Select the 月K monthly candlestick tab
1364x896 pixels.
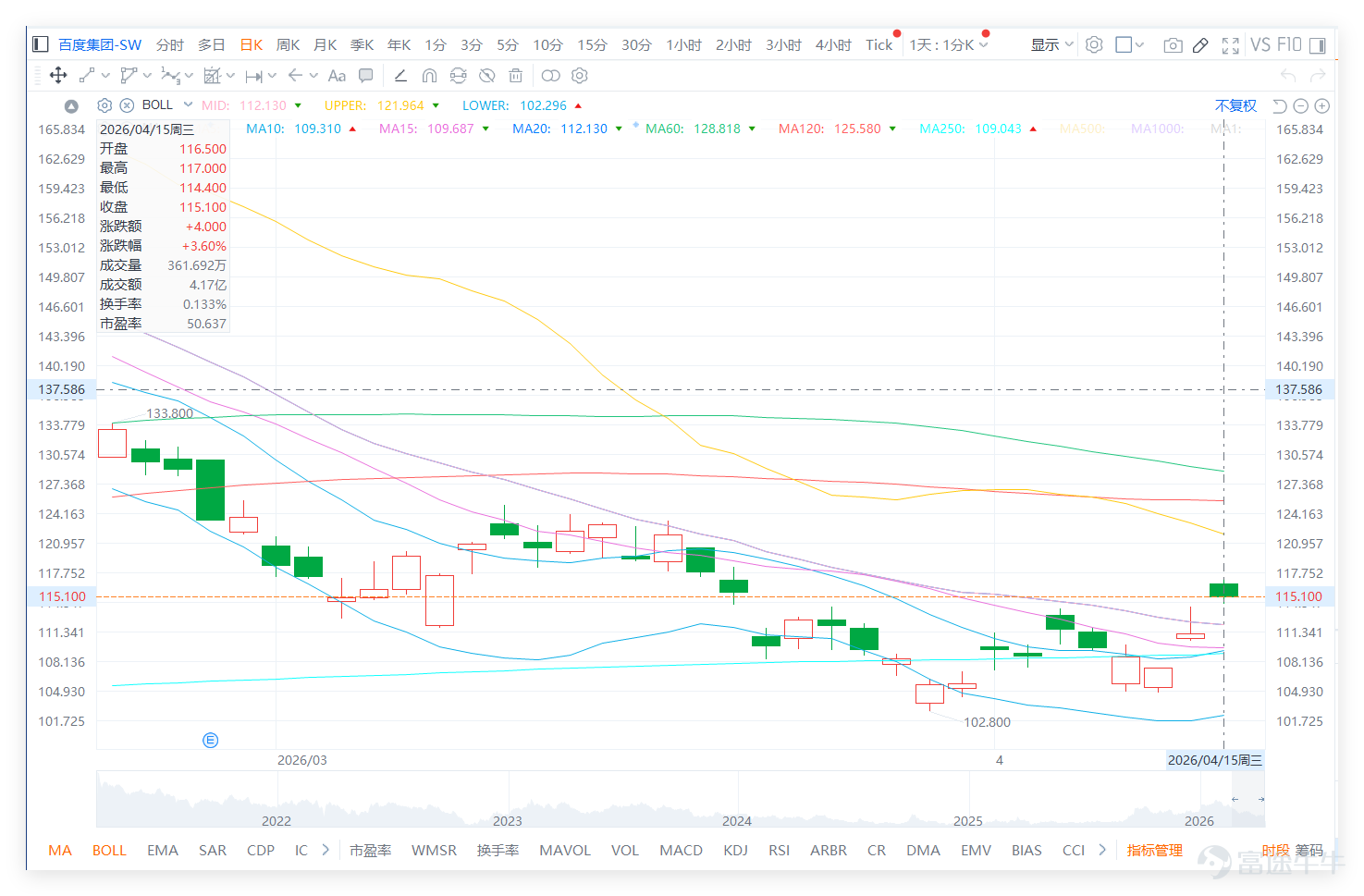point(326,44)
